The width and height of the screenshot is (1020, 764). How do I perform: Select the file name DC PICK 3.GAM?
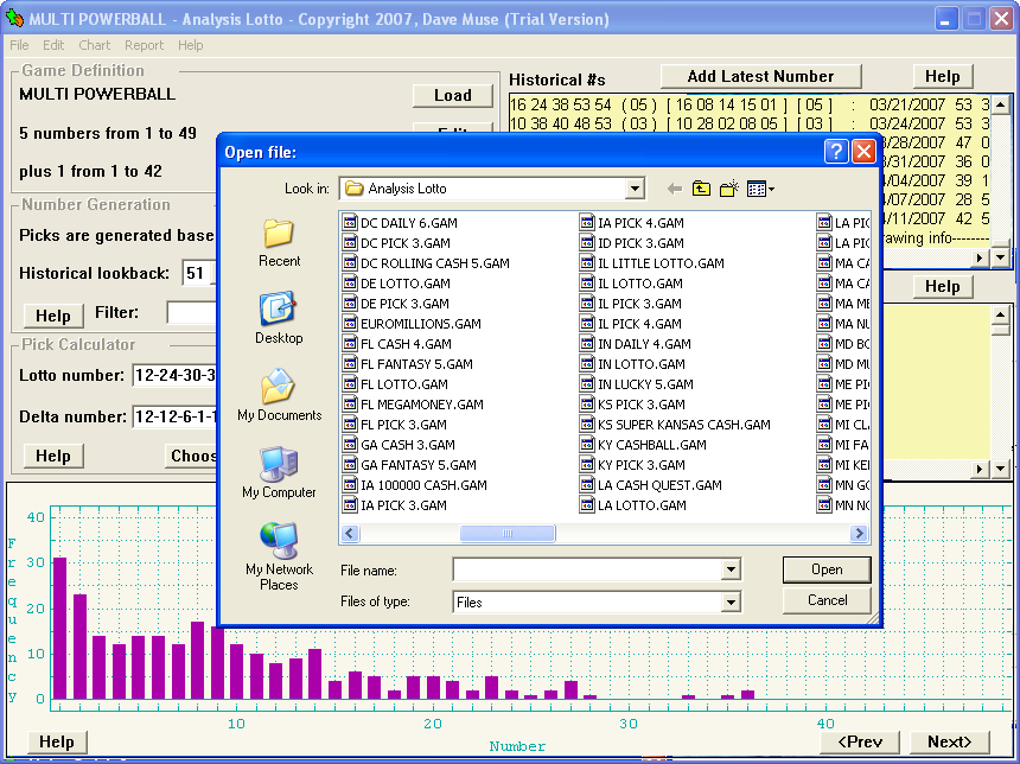tap(405, 243)
